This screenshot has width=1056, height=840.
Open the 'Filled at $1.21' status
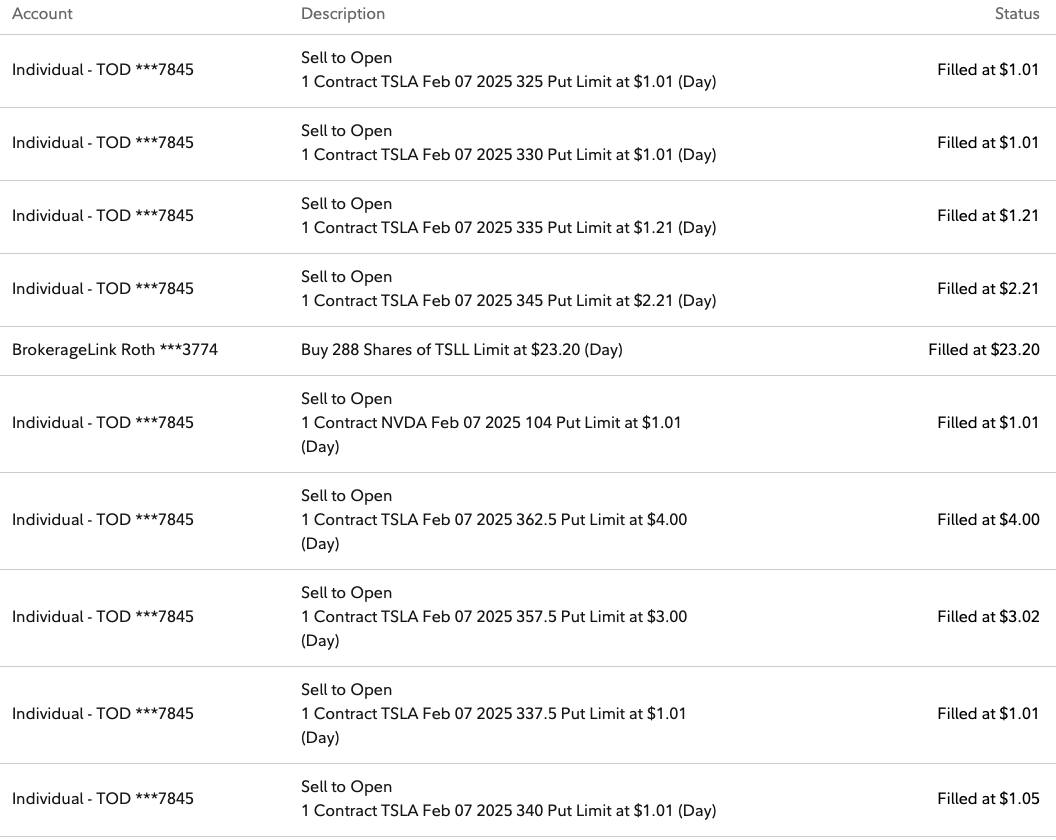point(988,216)
